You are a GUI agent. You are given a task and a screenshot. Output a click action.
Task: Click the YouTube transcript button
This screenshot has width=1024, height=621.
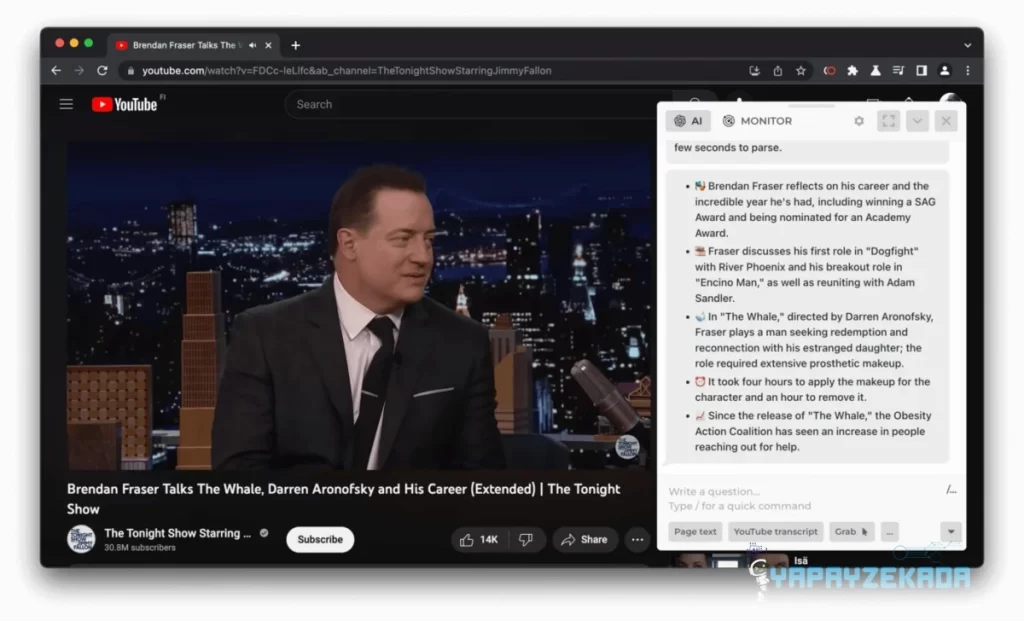coord(775,532)
